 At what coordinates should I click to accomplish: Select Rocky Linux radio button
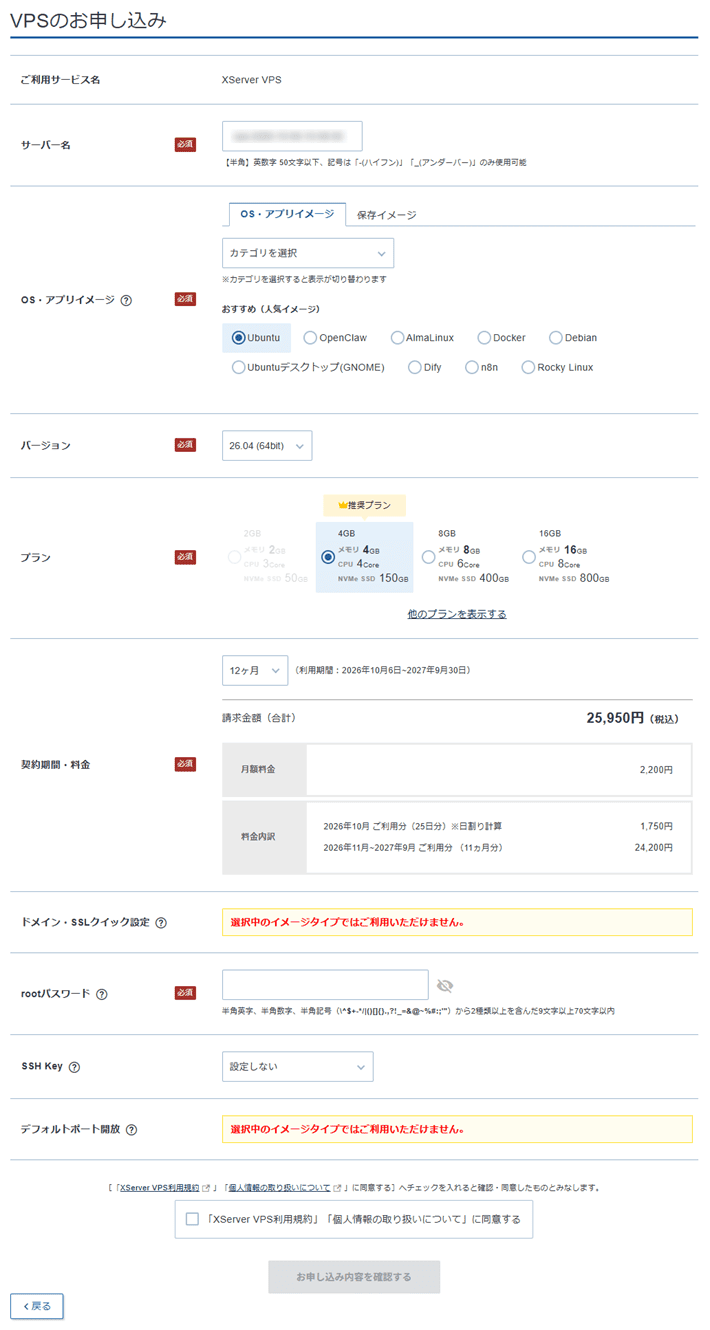(x=528, y=367)
